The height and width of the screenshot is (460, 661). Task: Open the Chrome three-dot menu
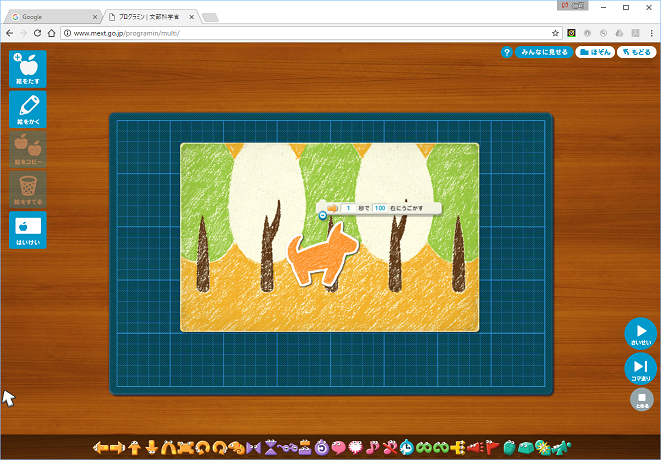(x=652, y=33)
